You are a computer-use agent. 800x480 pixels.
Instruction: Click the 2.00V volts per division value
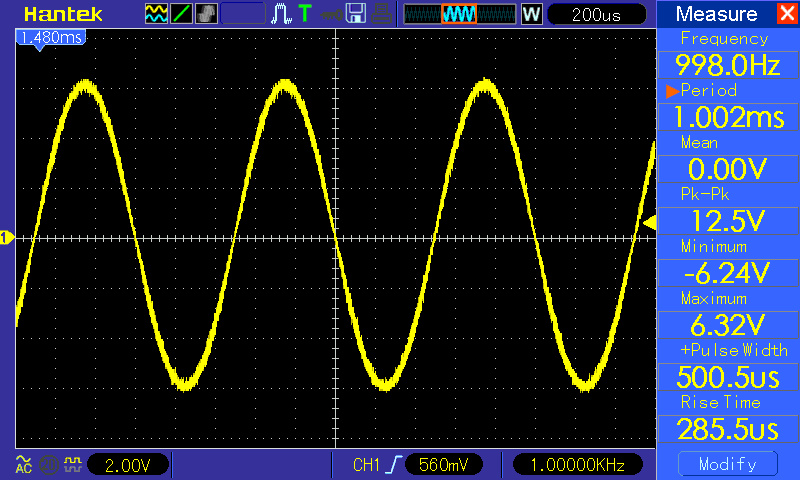pyautogui.click(x=128, y=464)
